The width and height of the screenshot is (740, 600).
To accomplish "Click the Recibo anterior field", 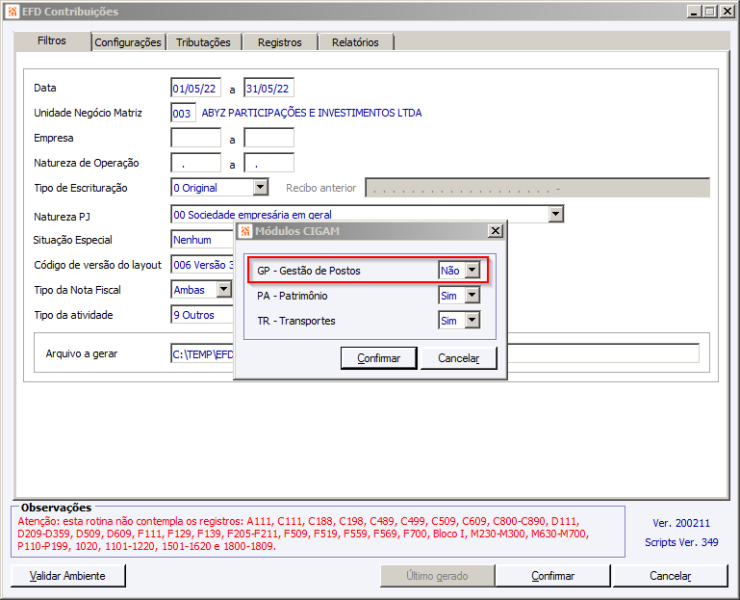I will click(x=538, y=188).
